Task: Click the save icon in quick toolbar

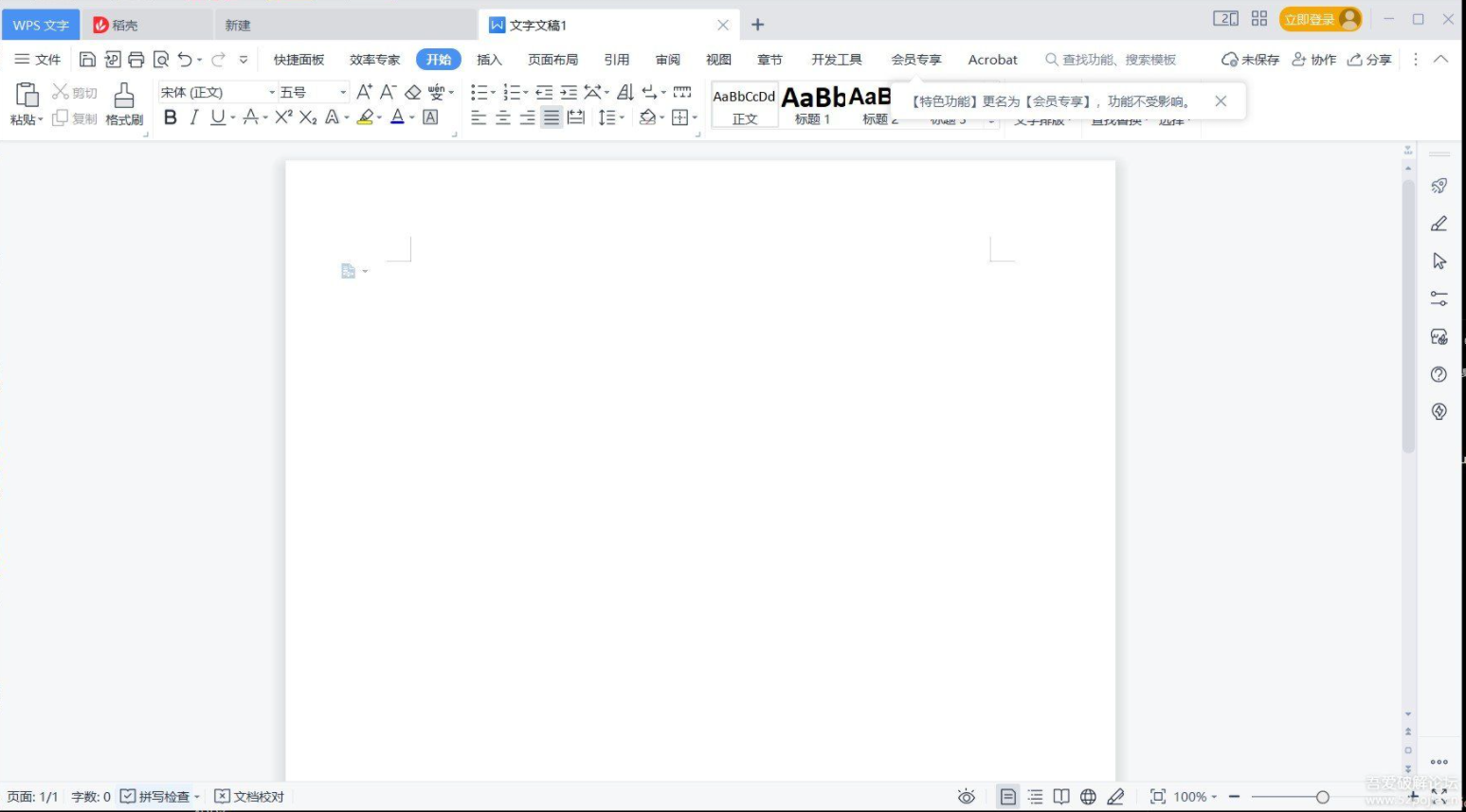Action: click(87, 60)
